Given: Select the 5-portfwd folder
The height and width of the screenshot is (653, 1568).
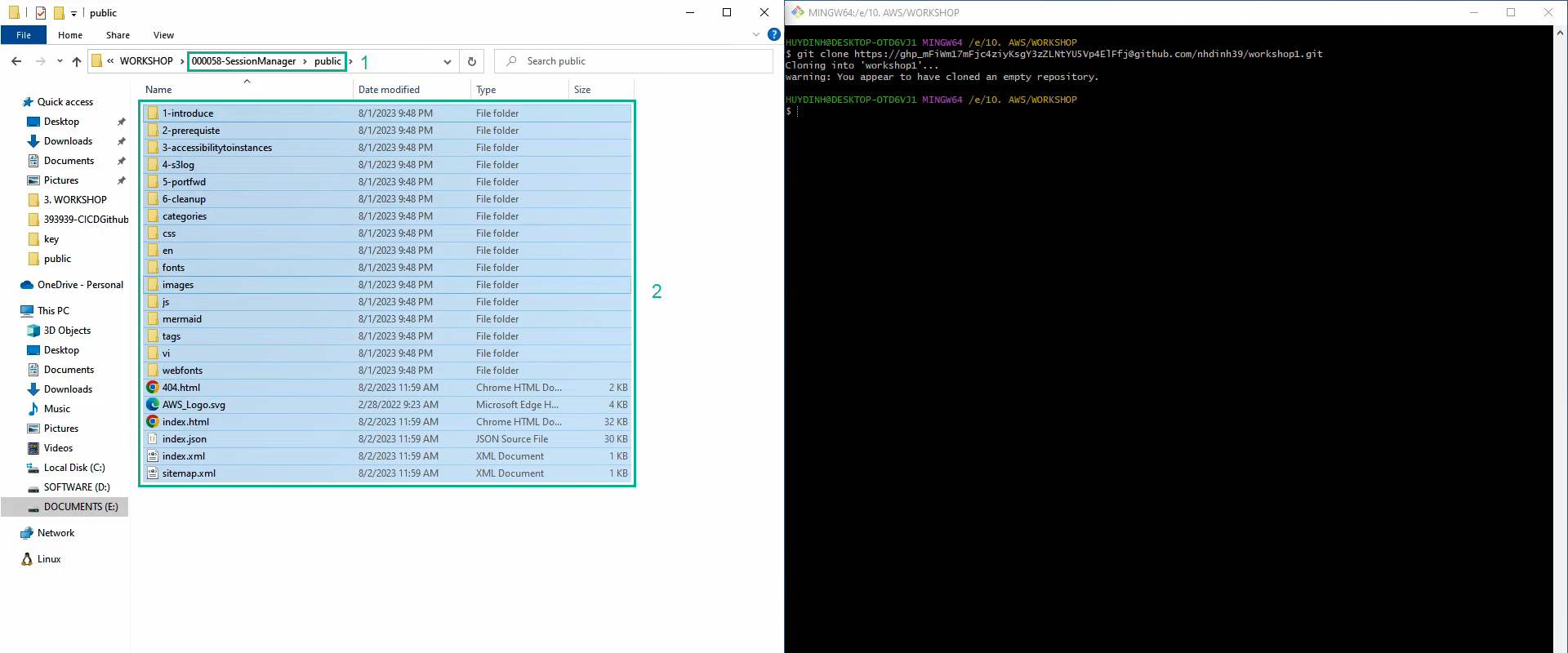Looking at the screenshot, I should click(387, 182).
